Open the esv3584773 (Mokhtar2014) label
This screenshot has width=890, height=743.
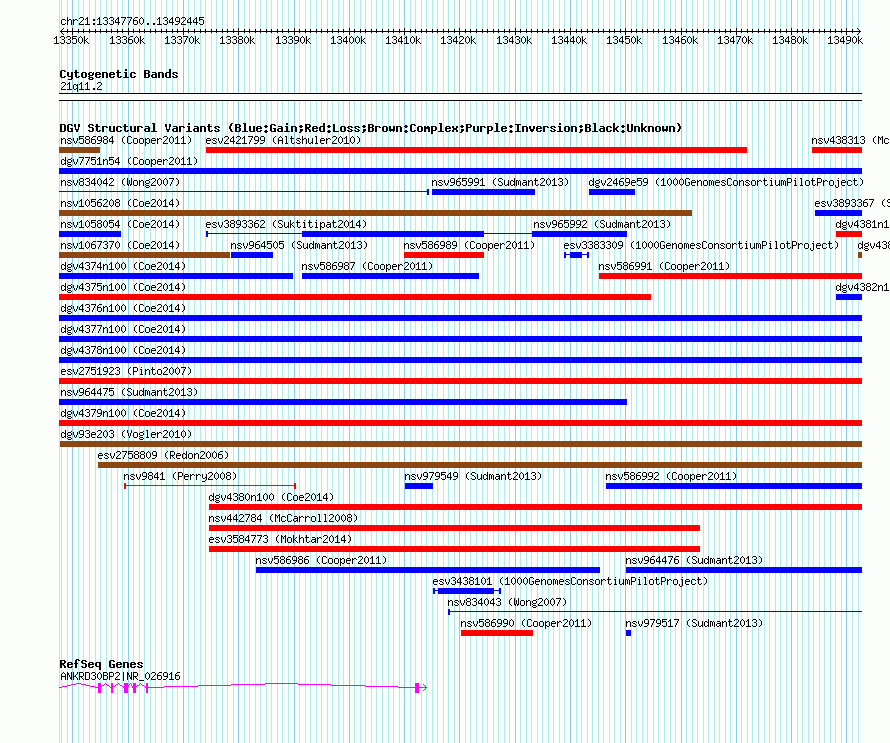click(x=280, y=539)
